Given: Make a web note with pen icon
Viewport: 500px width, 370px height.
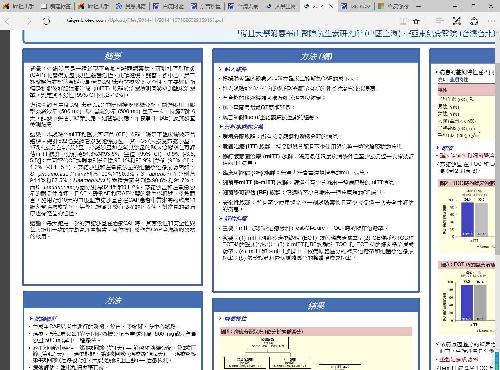Looking at the screenshot, I should [x=457, y=21].
